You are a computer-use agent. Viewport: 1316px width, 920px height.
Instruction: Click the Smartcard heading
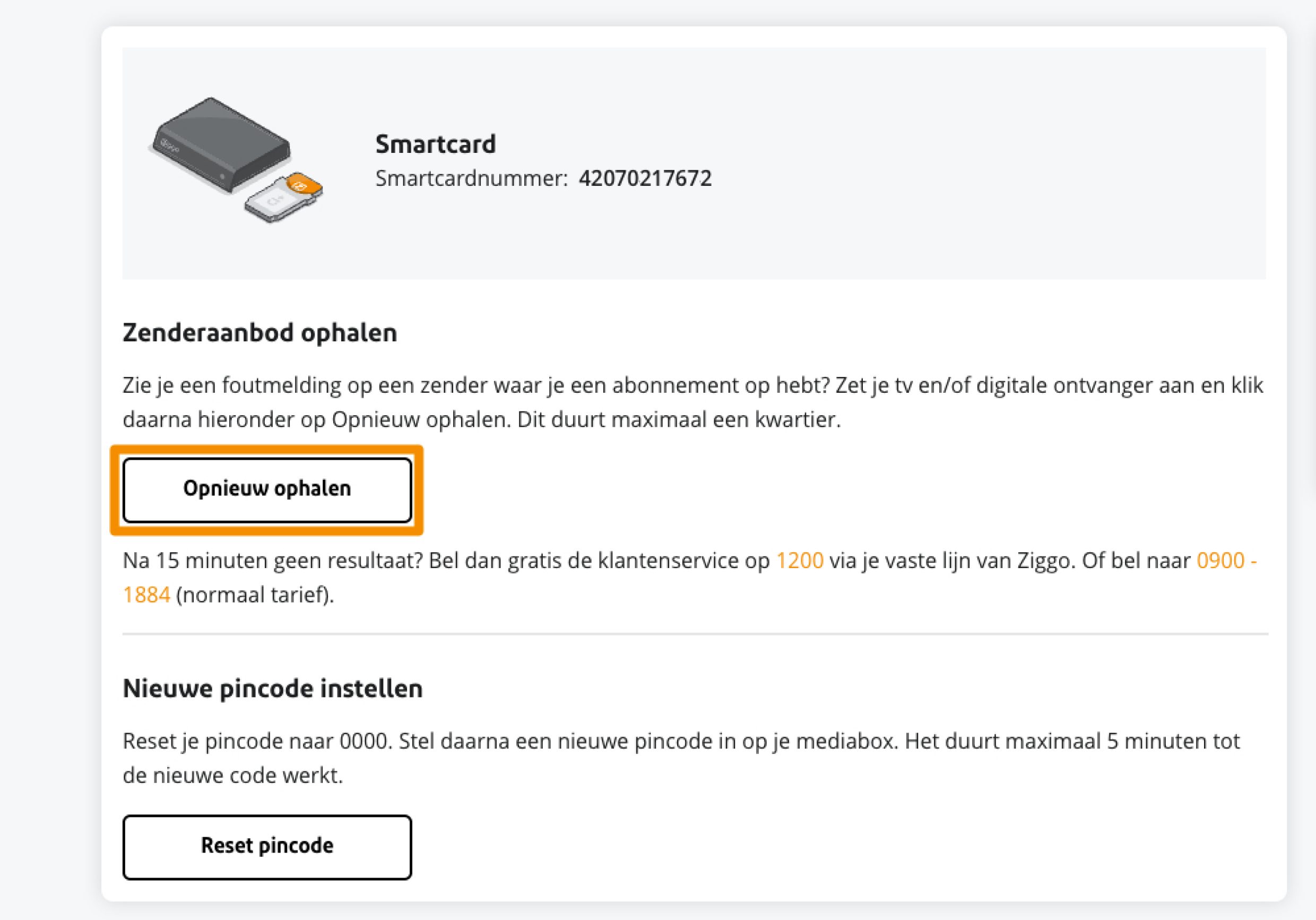[x=435, y=144]
